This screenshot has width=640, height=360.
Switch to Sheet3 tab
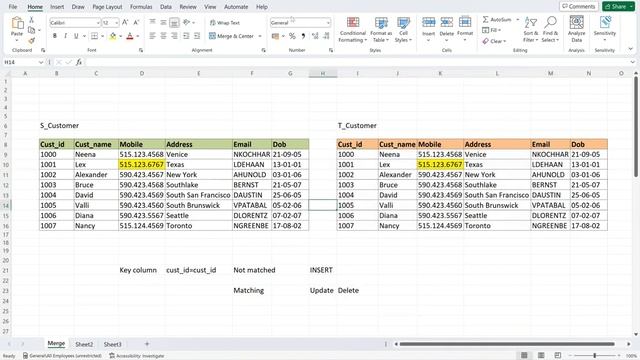tap(112, 344)
